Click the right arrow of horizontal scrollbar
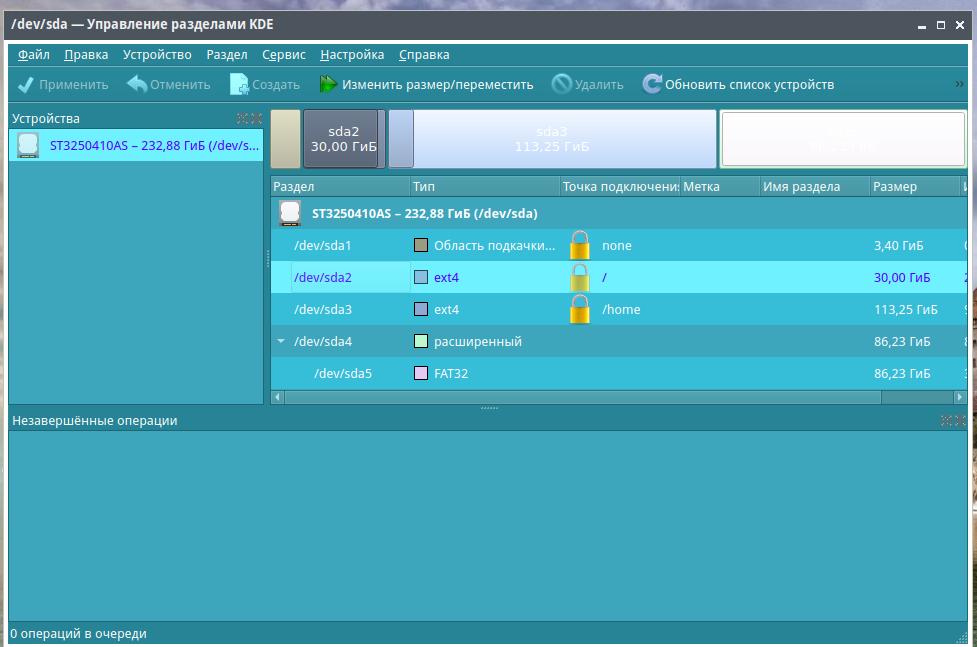The height and width of the screenshot is (647, 977). (960, 397)
